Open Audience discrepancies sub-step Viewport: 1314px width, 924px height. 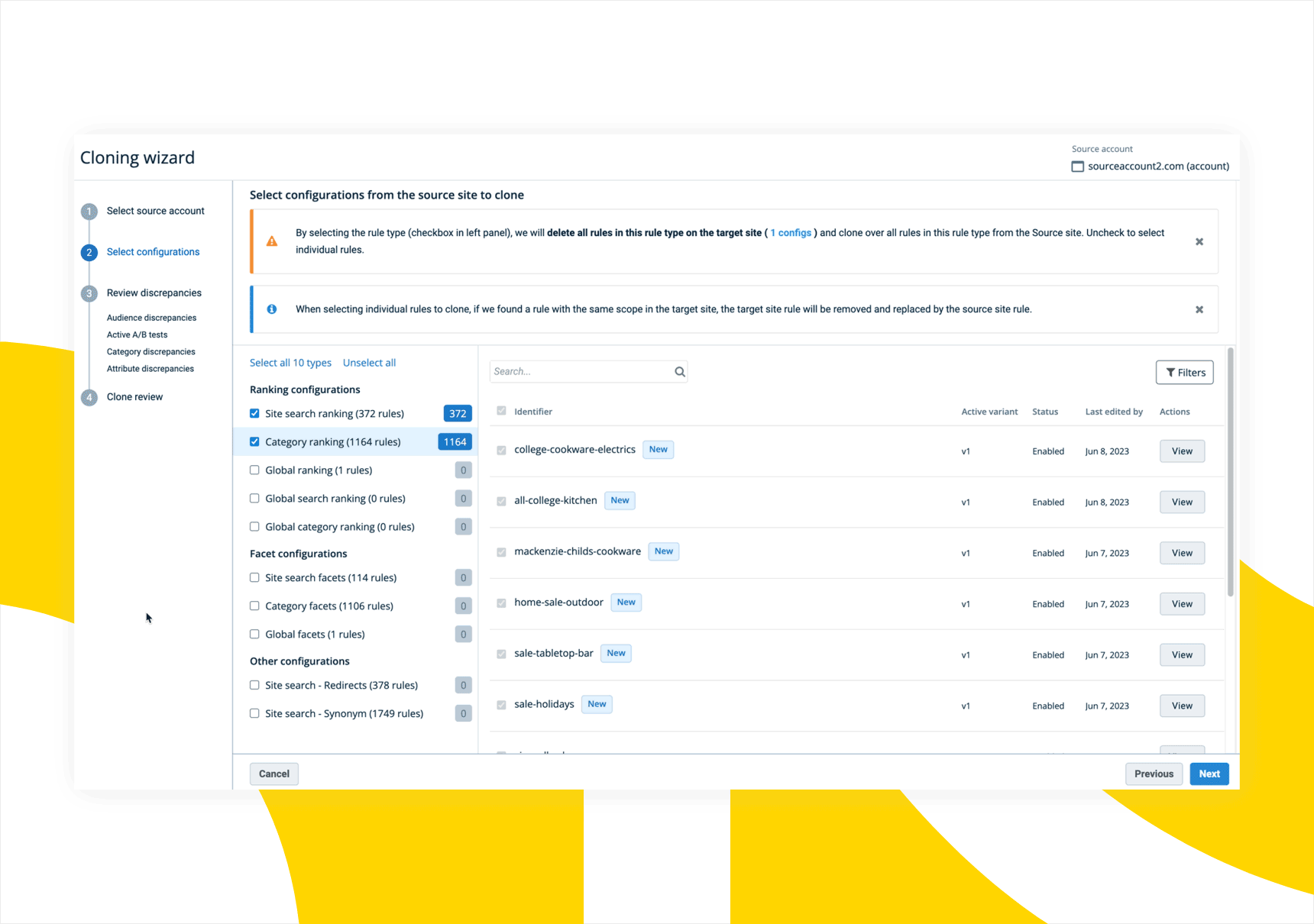tap(151, 318)
